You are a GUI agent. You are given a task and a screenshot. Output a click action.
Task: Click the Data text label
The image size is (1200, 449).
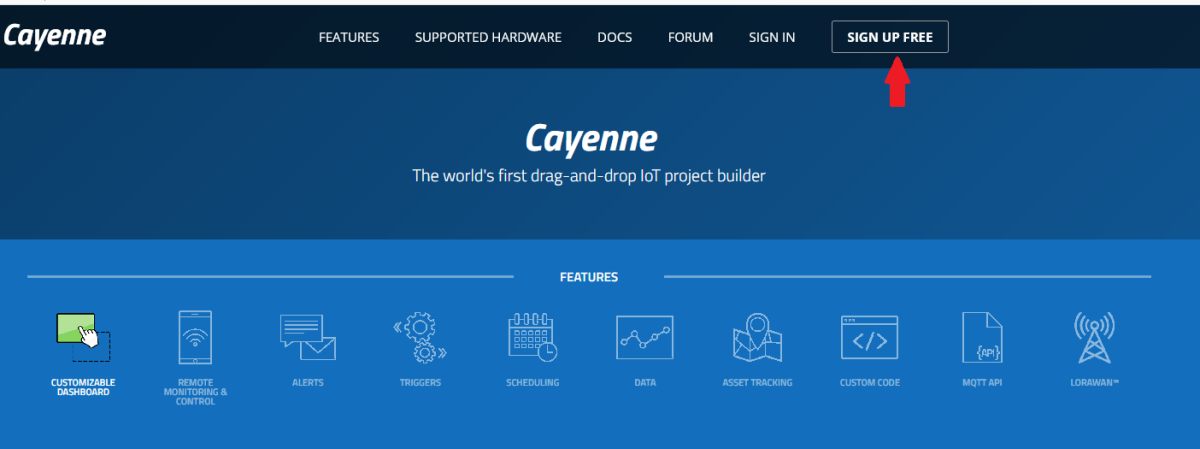[645, 383]
